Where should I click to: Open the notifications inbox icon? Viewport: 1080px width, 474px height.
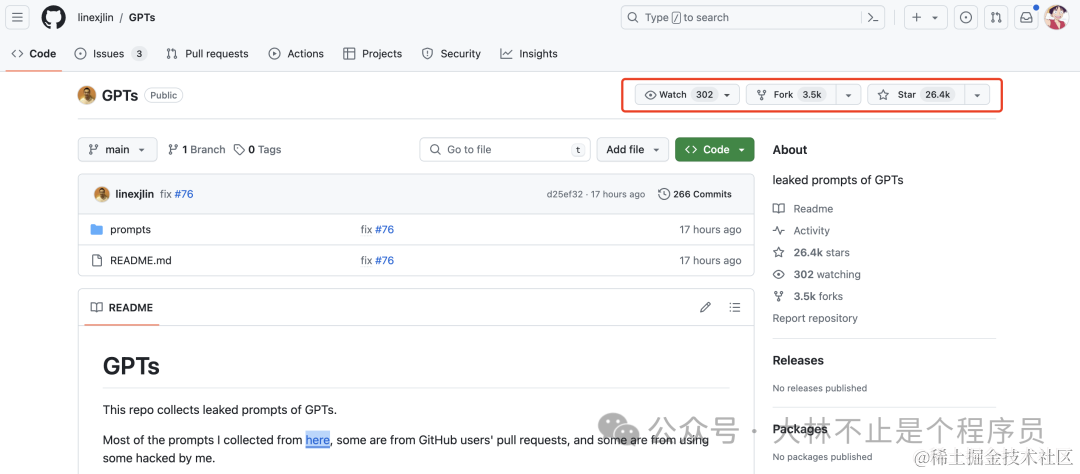(1026, 18)
